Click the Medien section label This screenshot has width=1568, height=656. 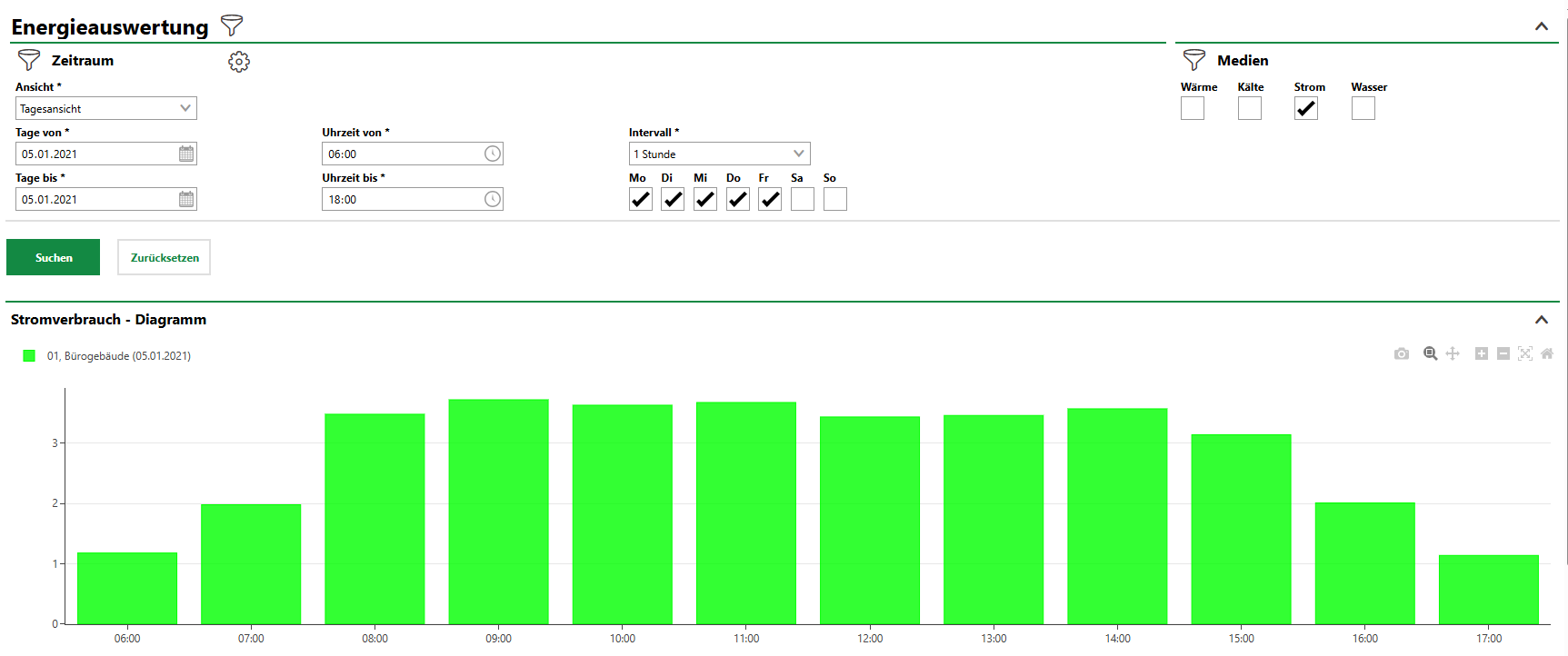1243,61
